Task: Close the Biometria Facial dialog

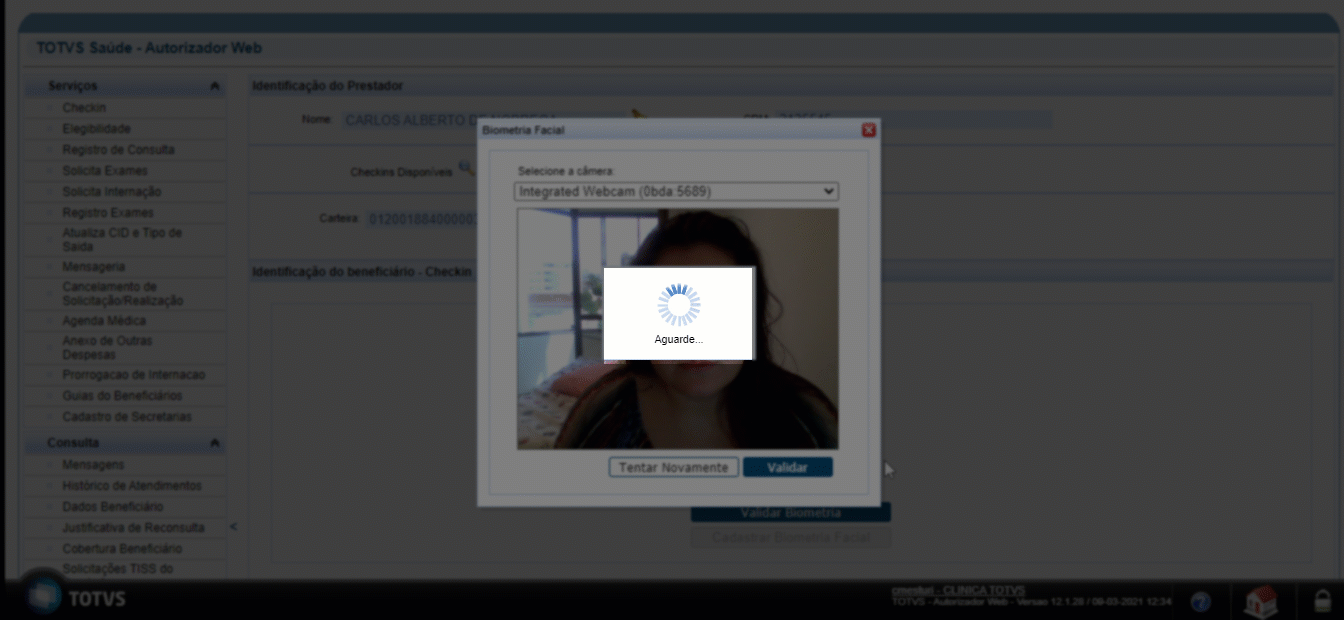Action: pyautogui.click(x=868, y=130)
